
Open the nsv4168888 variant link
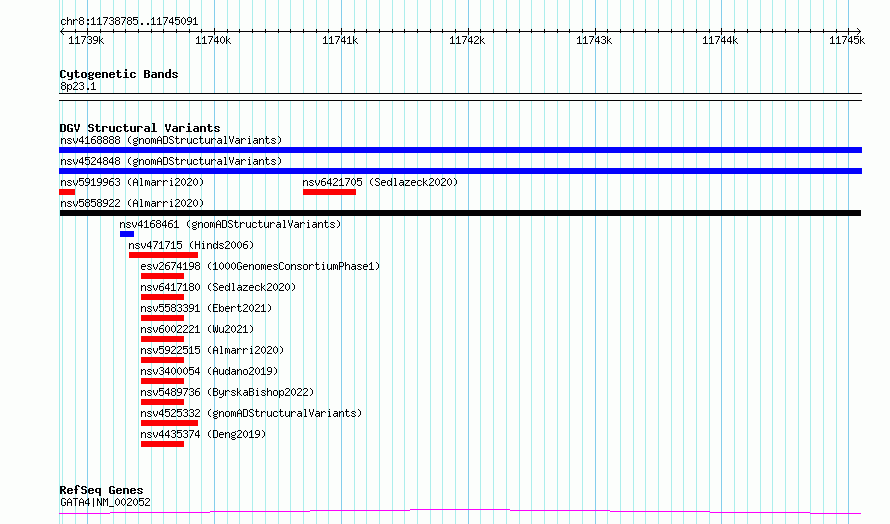171,140
